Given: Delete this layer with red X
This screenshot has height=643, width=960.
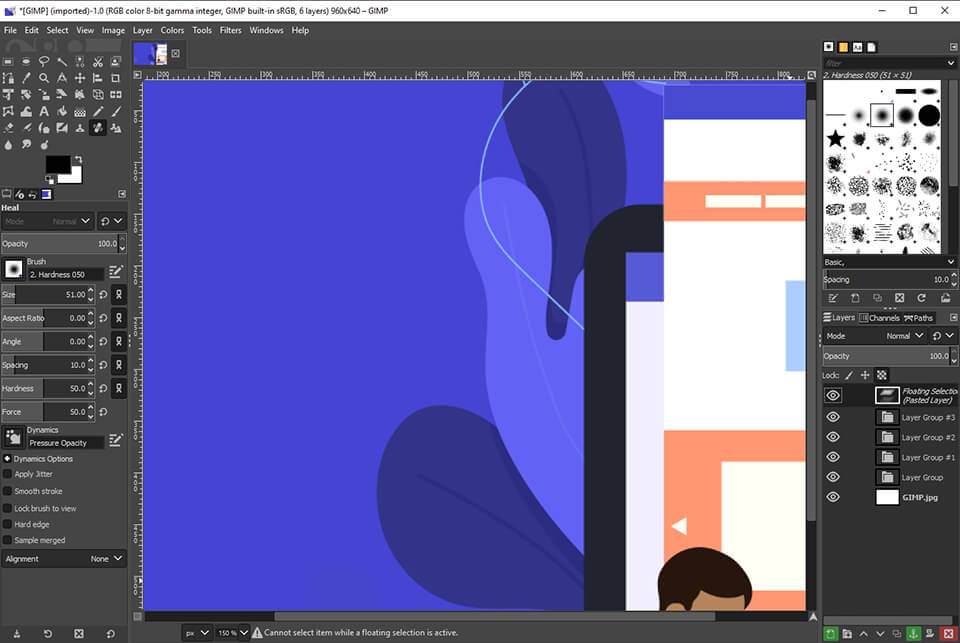Looking at the screenshot, I should 948,634.
